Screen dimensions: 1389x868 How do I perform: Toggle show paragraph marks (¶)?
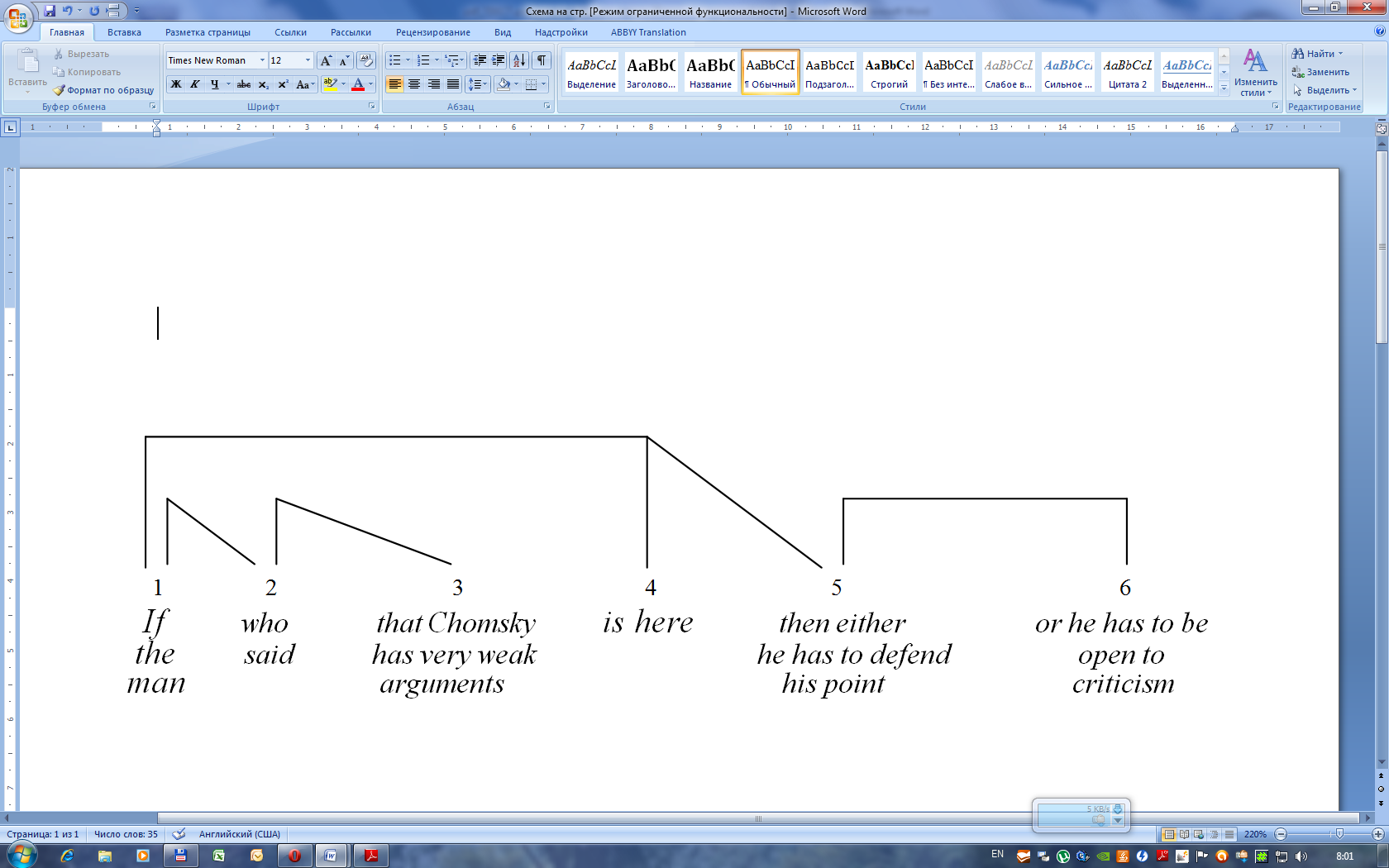tap(542, 60)
